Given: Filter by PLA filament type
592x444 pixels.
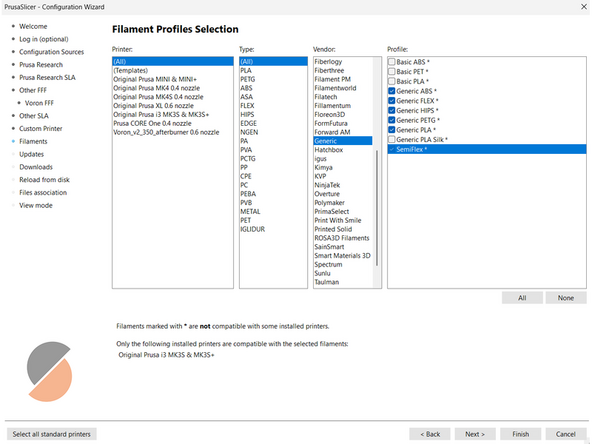Looking at the screenshot, I should coord(273,71).
